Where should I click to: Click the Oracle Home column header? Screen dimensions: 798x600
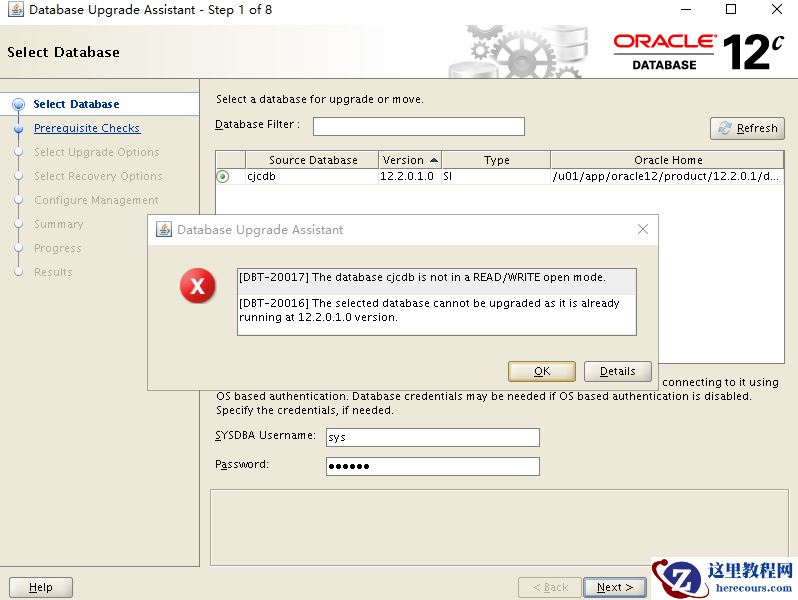pos(668,160)
